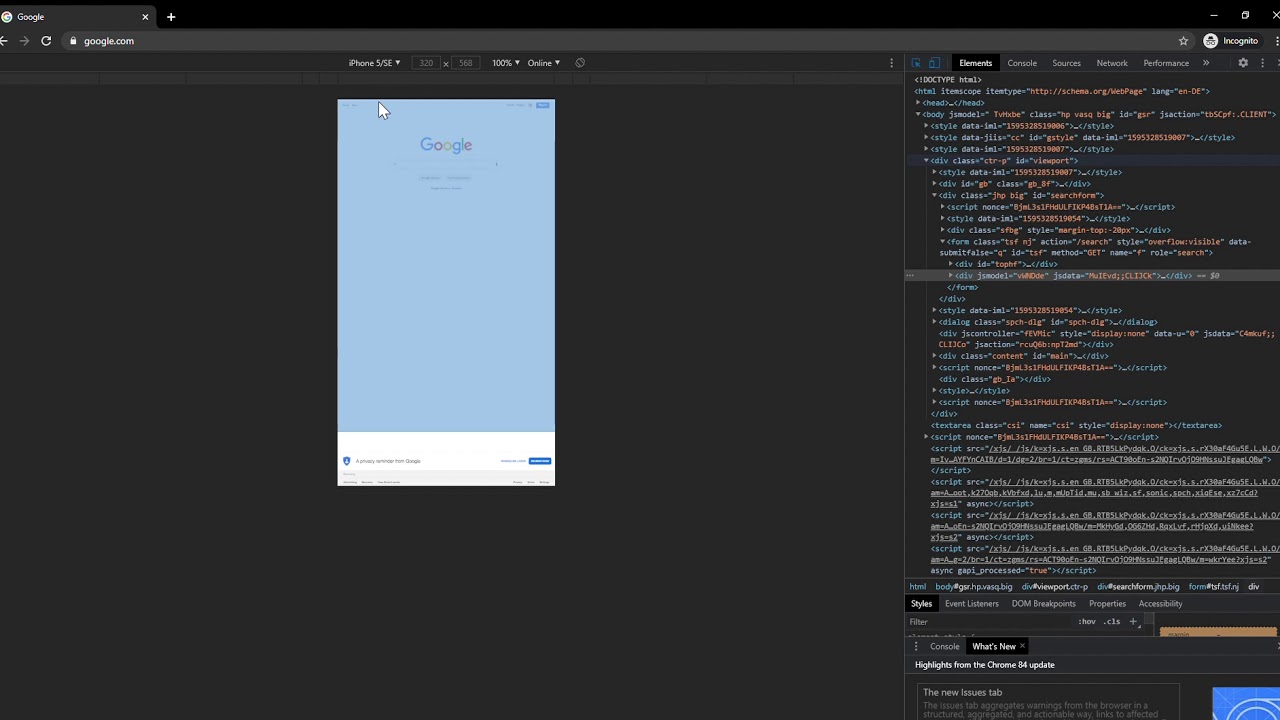Click the Google logo in emulated page
1280x720 pixels.
click(446, 146)
